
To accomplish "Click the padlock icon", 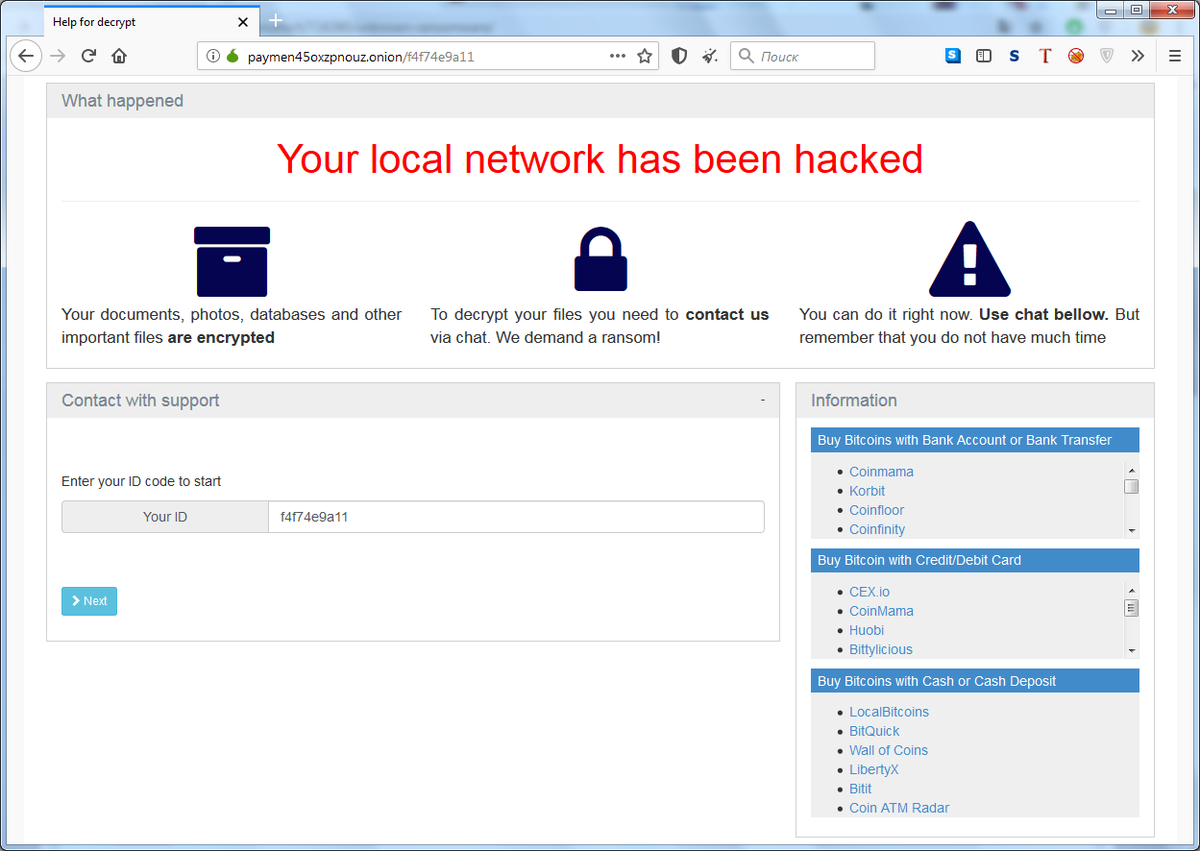I will click(600, 259).
